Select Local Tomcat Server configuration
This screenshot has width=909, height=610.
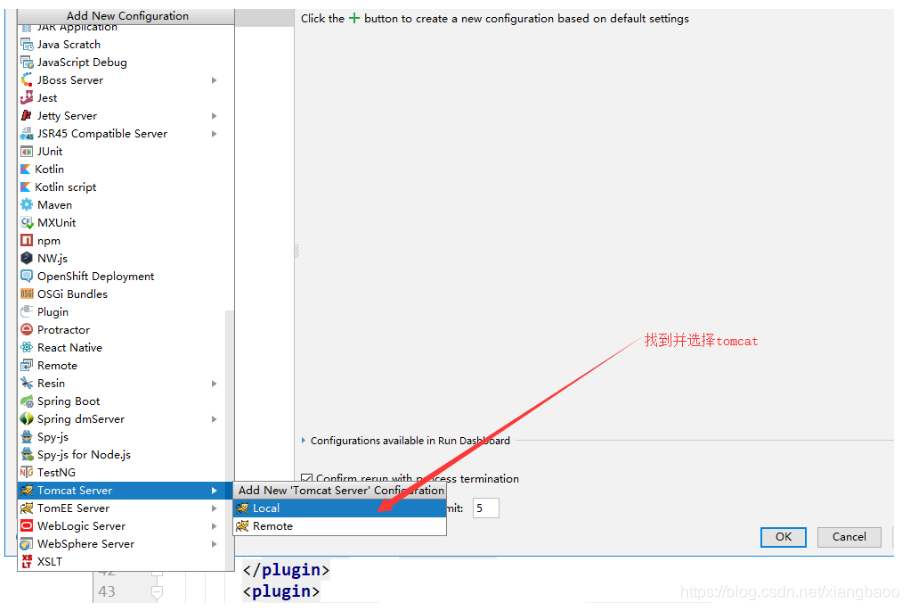[340, 509]
